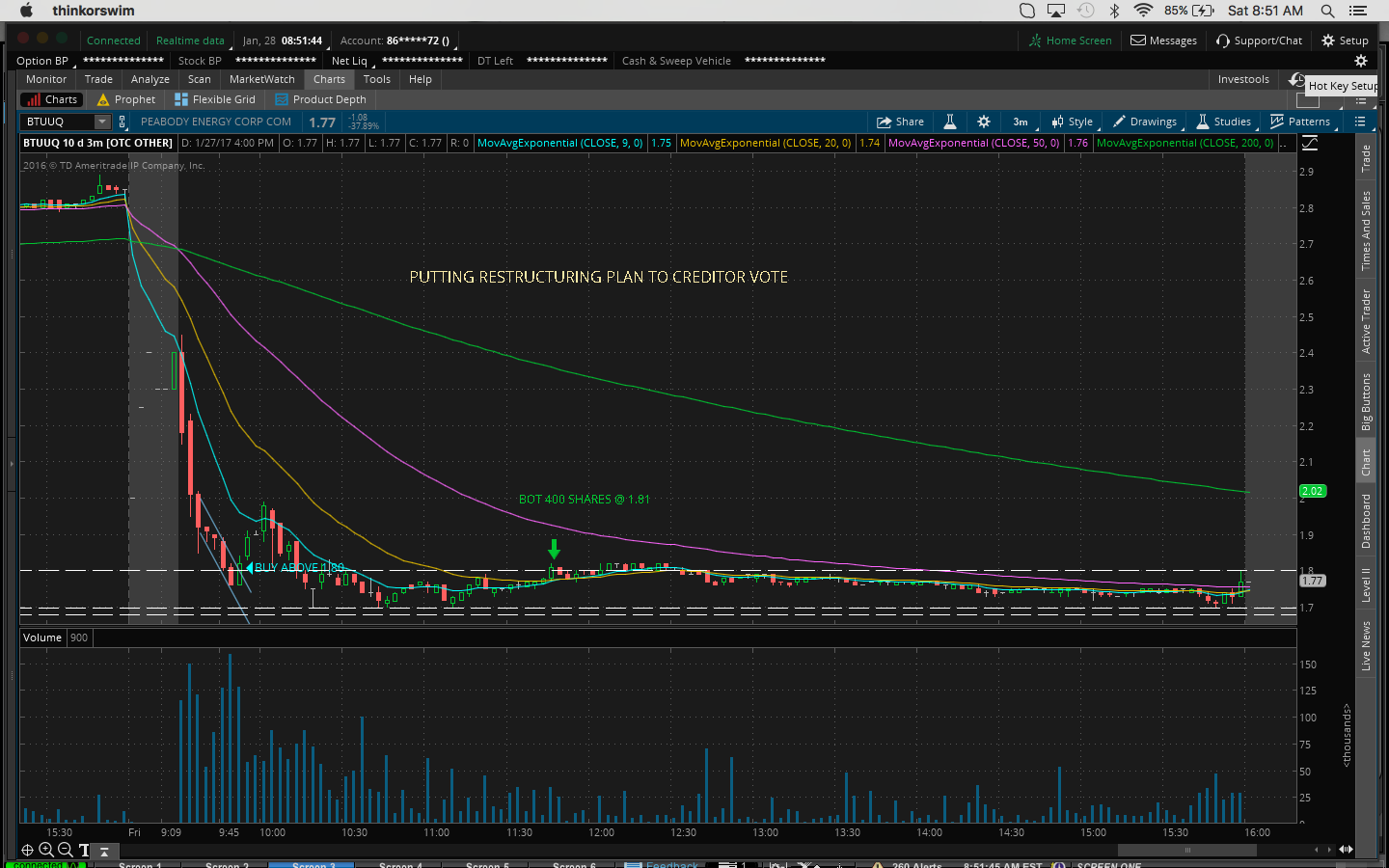
Task: Open the Flexible Grid subtab
Action: (215, 99)
